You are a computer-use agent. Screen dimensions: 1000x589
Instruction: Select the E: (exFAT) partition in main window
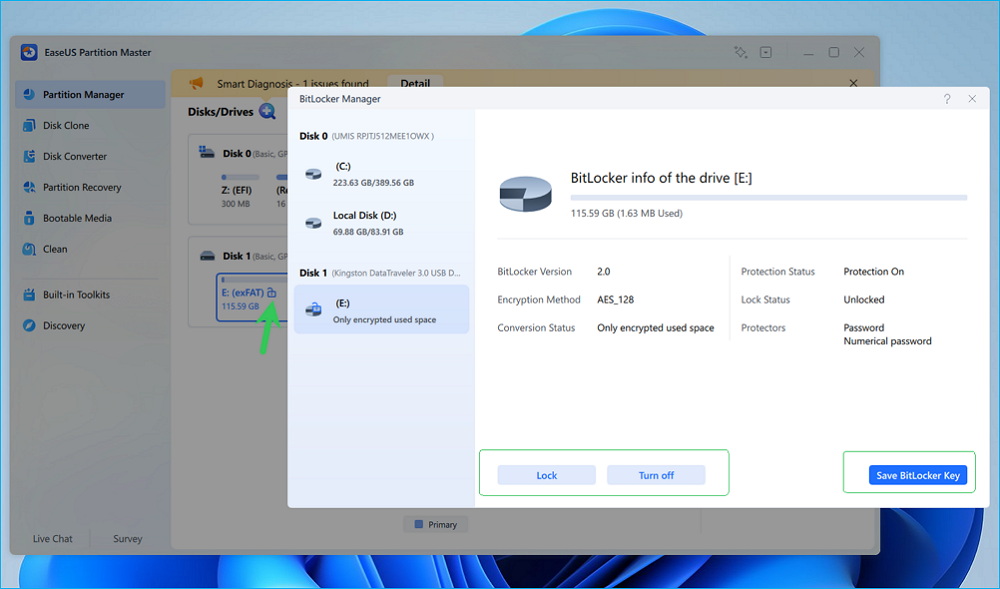click(x=251, y=298)
